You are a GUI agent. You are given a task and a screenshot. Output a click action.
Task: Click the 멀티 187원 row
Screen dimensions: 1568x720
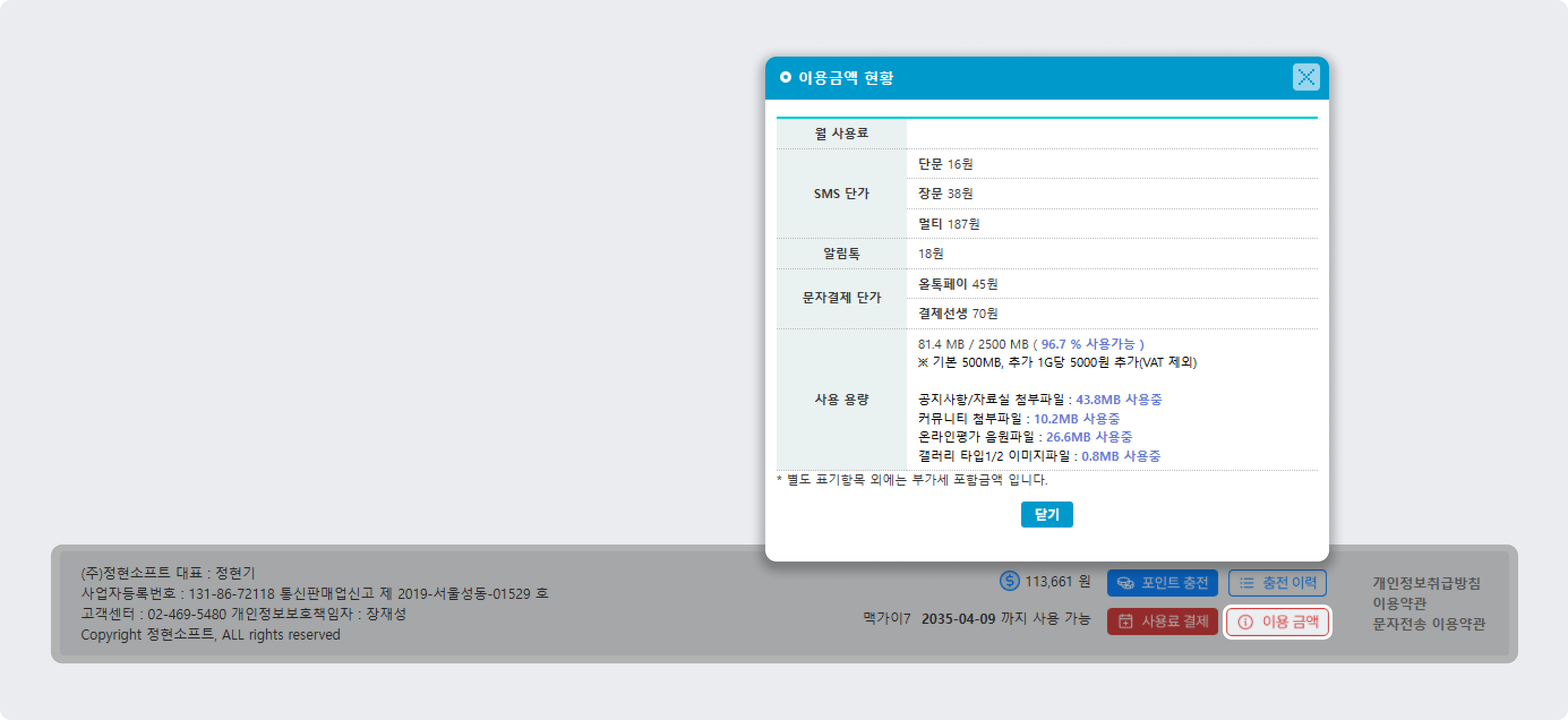click(1112, 224)
